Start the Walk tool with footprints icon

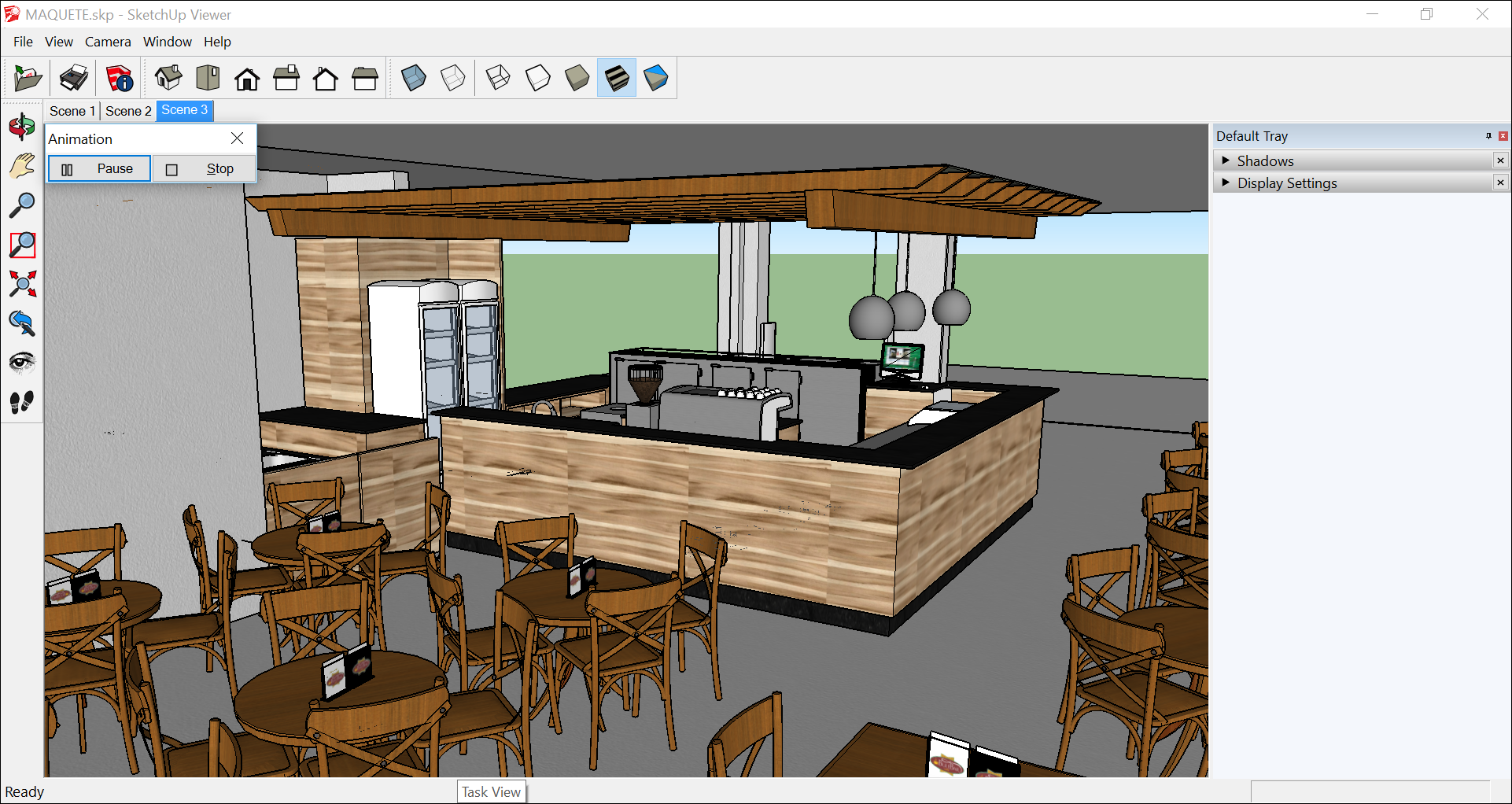coord(22,402)
